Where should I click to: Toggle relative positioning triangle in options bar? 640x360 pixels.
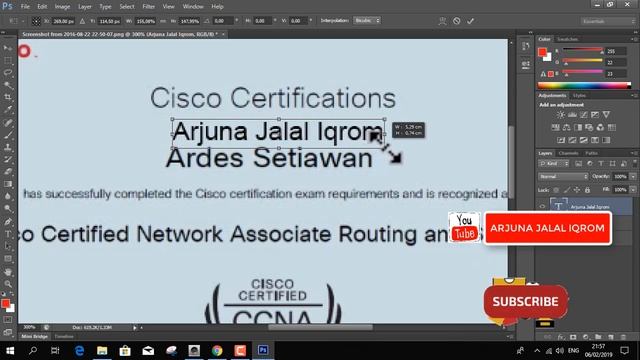[82, 21]
